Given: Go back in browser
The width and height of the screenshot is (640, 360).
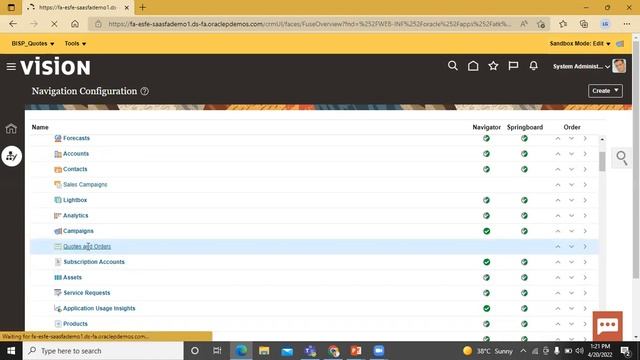Looking at the screenshot, I should (x=13, y=24).
